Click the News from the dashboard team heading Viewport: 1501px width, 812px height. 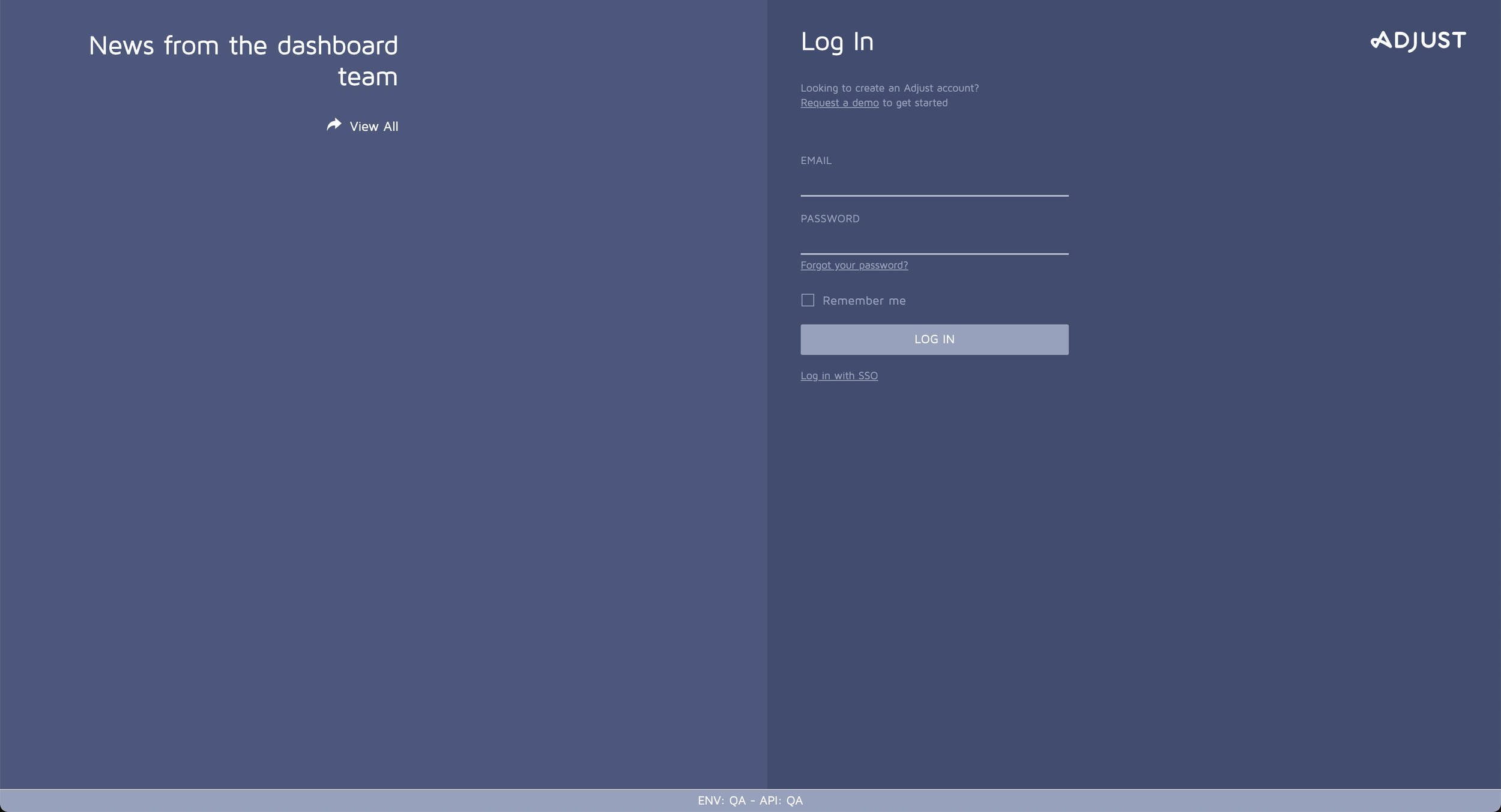tap(244, 59)
